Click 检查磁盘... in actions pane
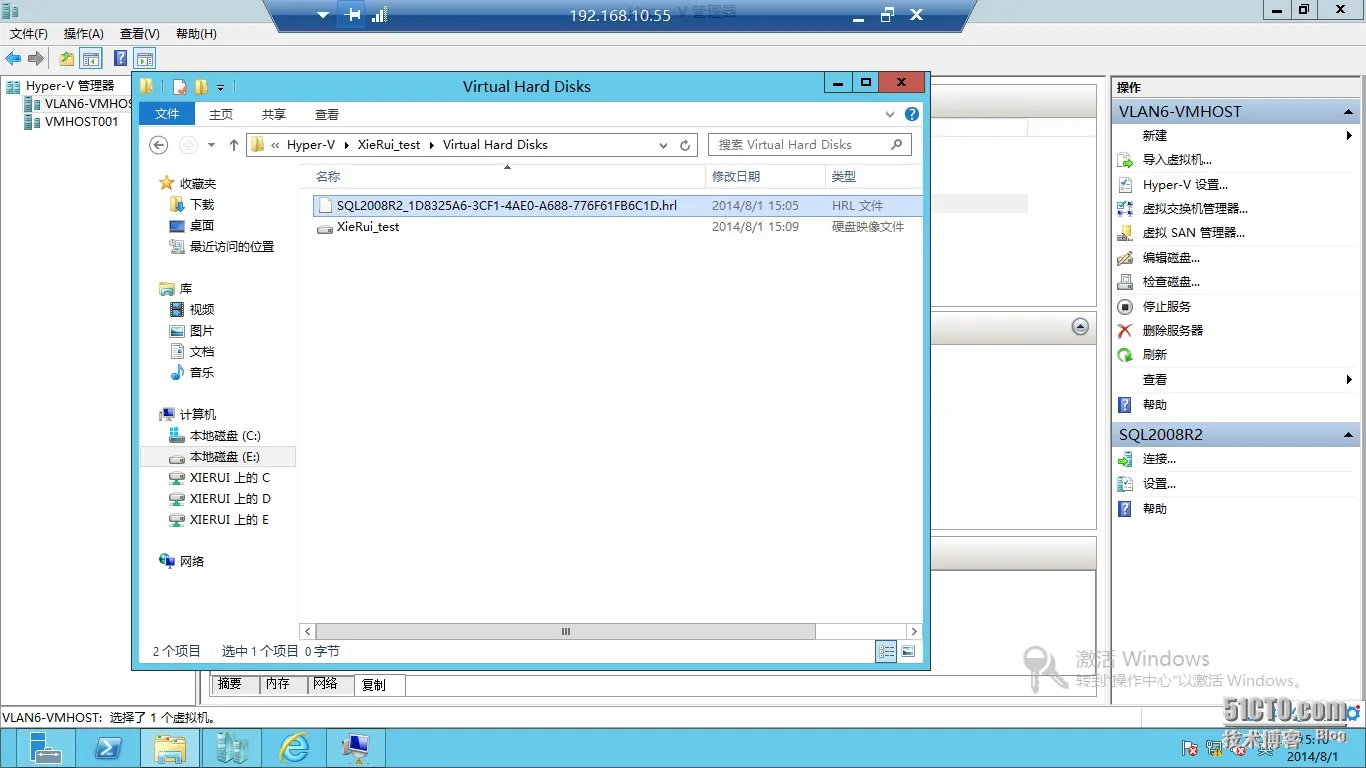 1171,282
